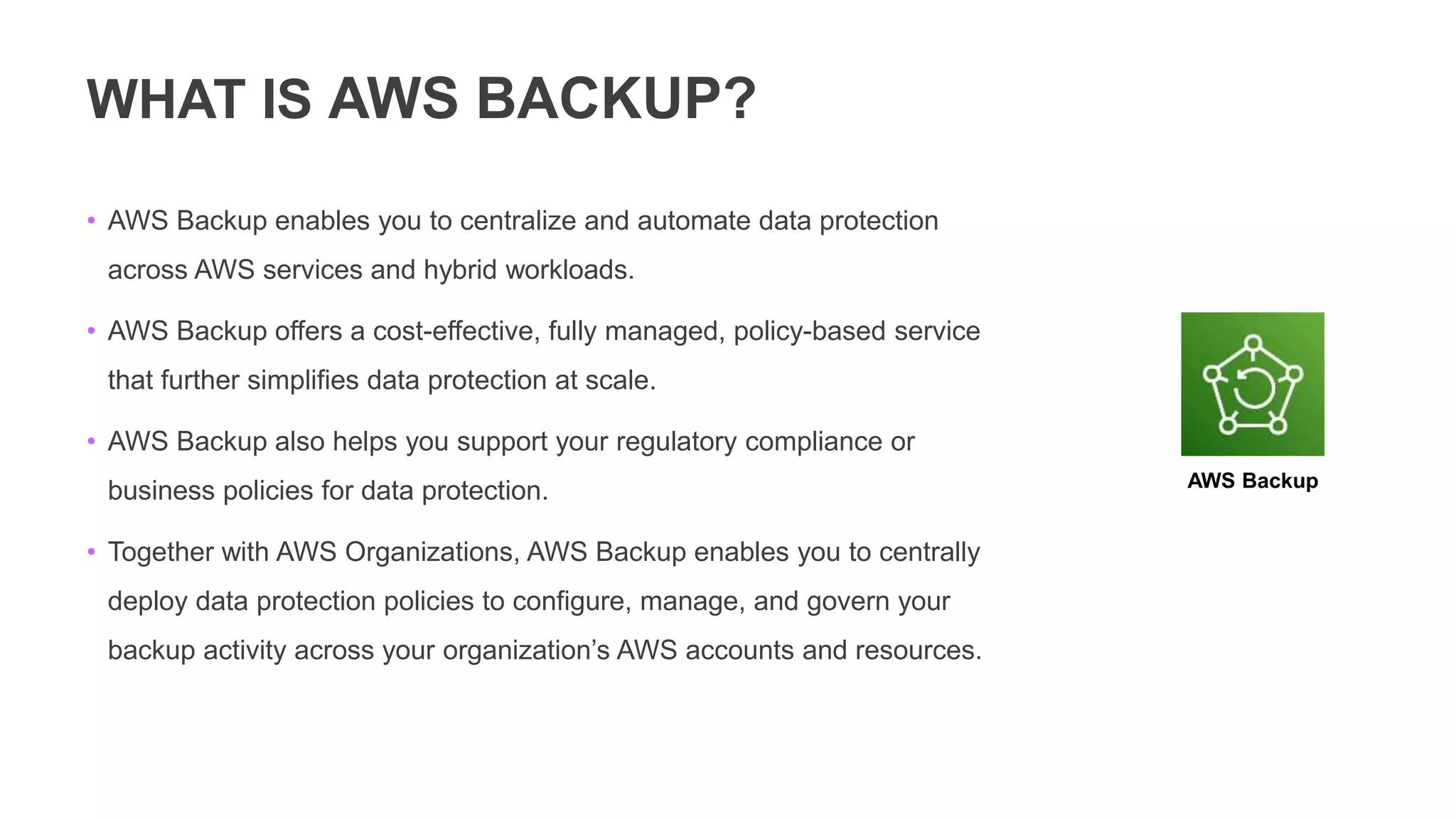Image resolution: width=1456 pixels, height=819 pixels.
Task: Click the second purple bullet point
Action: [91, 331]
